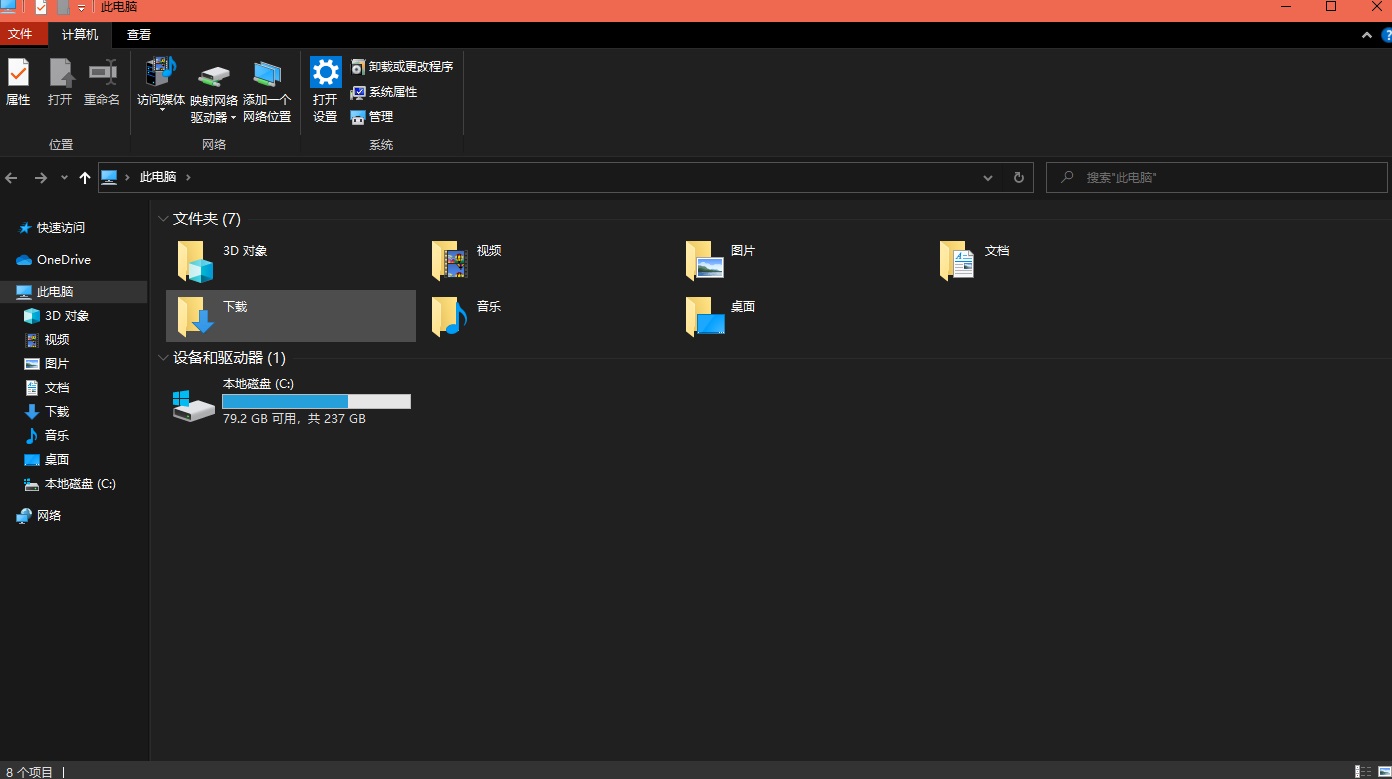Switch to the 查看 View ribbon tab

(139, 35)
